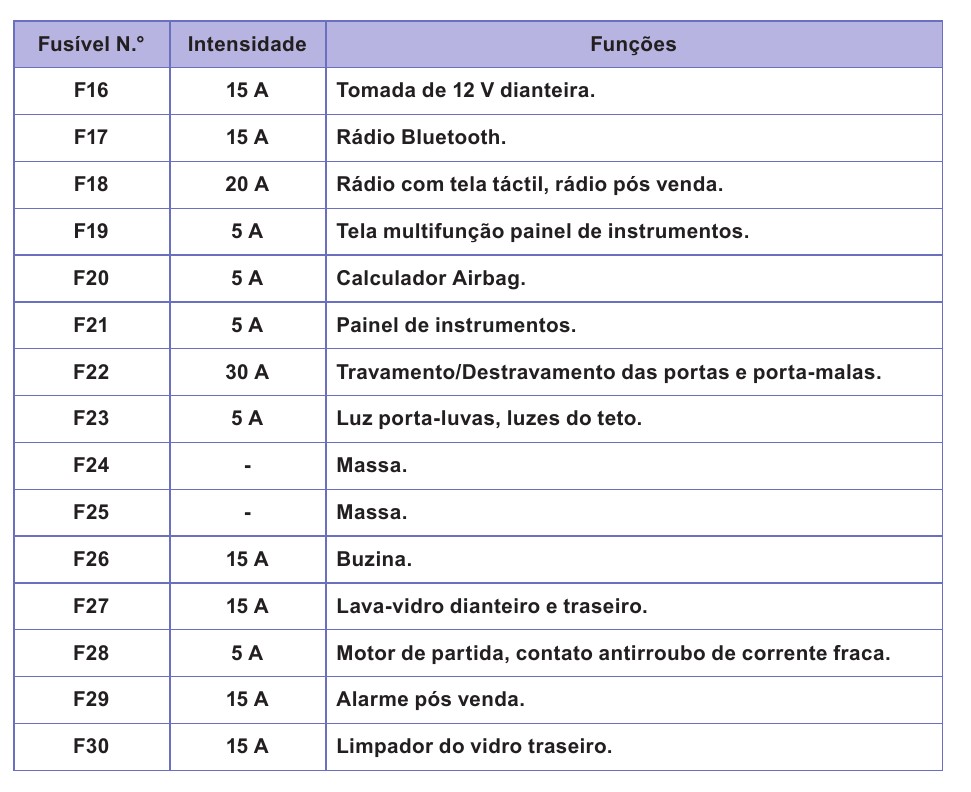
Task: Click the "Calculador Airbag" function text
Action: point(431,279)
